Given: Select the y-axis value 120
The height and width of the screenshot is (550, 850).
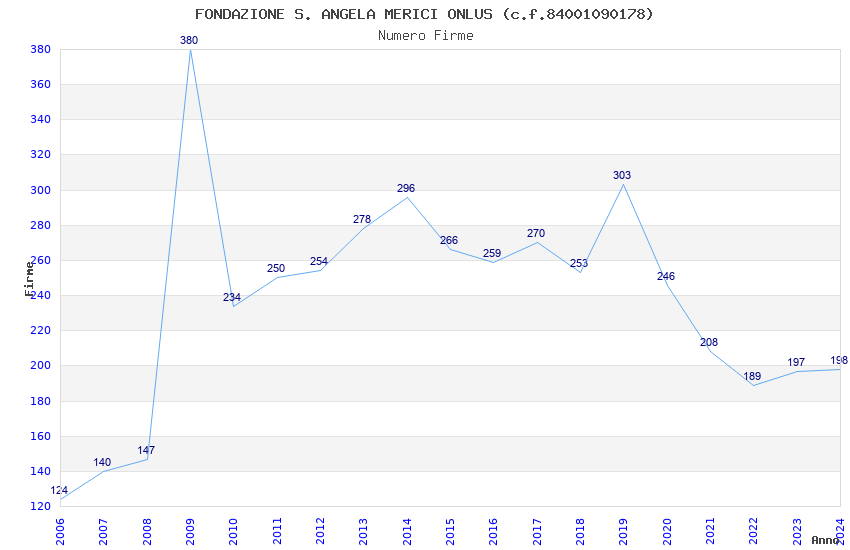Looking at the screenshot, I should (41, 507).
